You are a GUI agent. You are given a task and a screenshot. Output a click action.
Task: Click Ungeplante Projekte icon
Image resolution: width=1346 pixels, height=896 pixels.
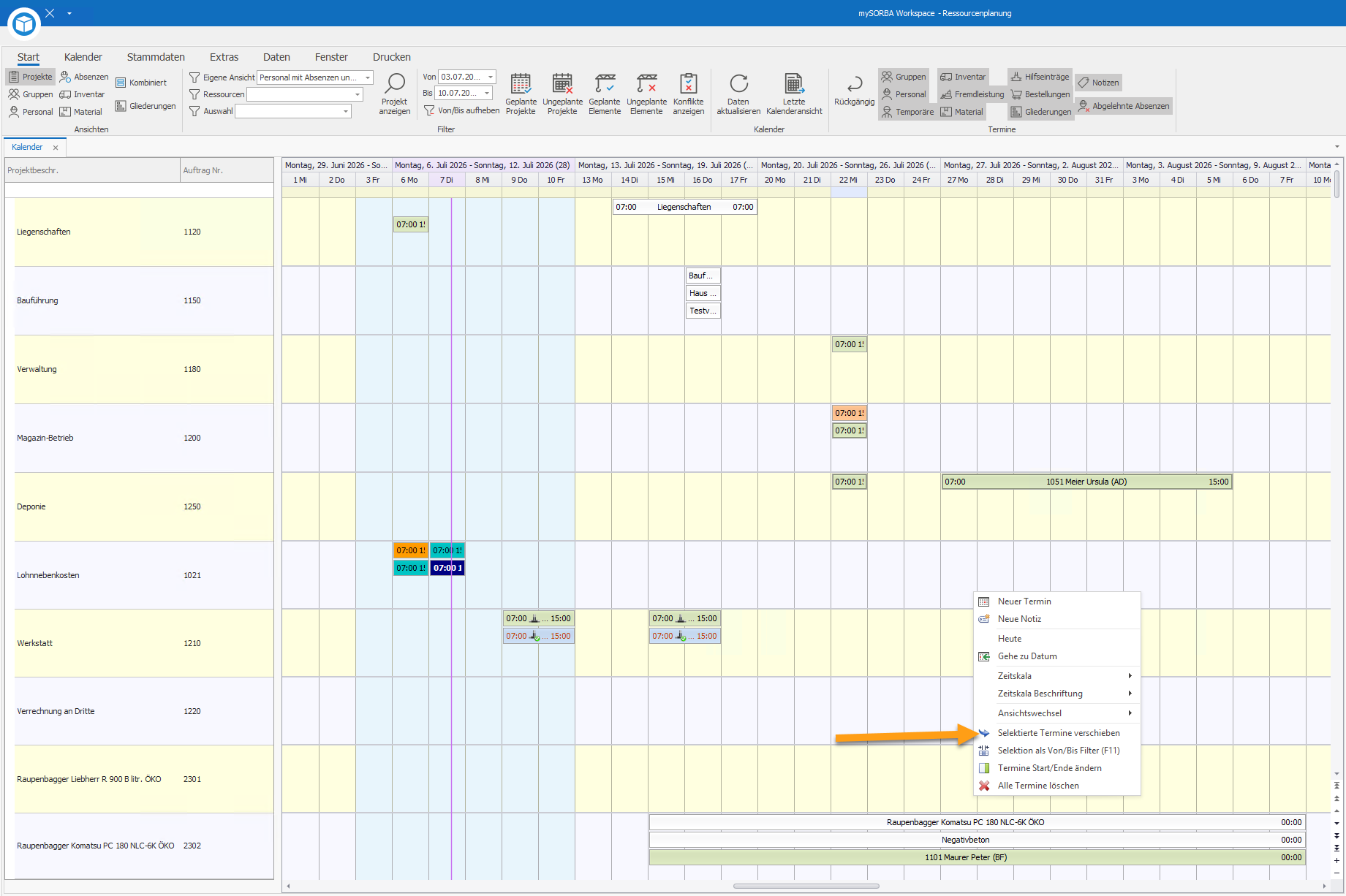tap(562, 83)
